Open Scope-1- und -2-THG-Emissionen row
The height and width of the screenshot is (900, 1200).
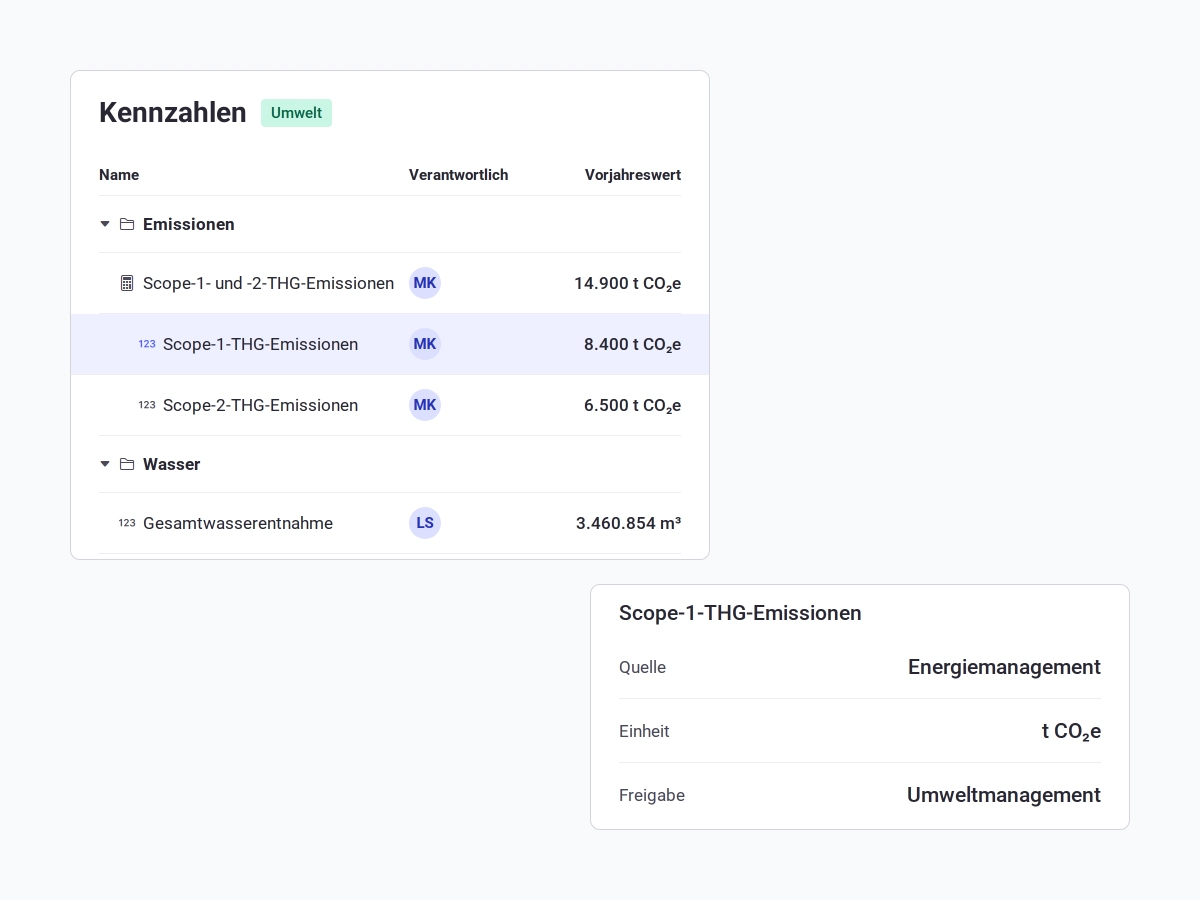click(390, 283)
